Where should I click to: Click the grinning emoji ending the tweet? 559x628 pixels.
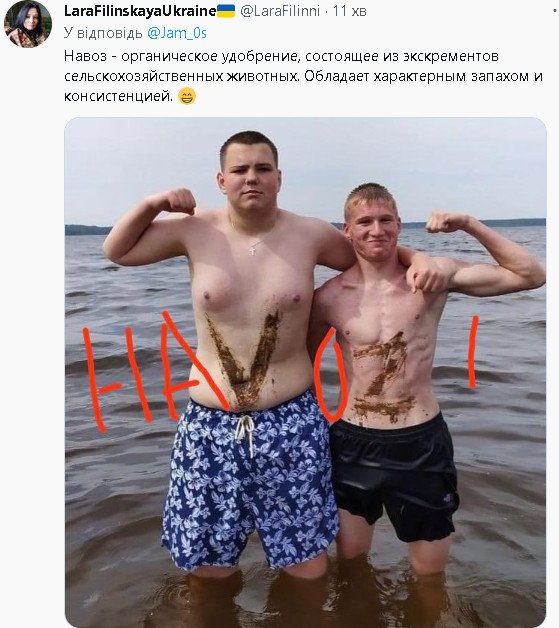click(187, 97)
